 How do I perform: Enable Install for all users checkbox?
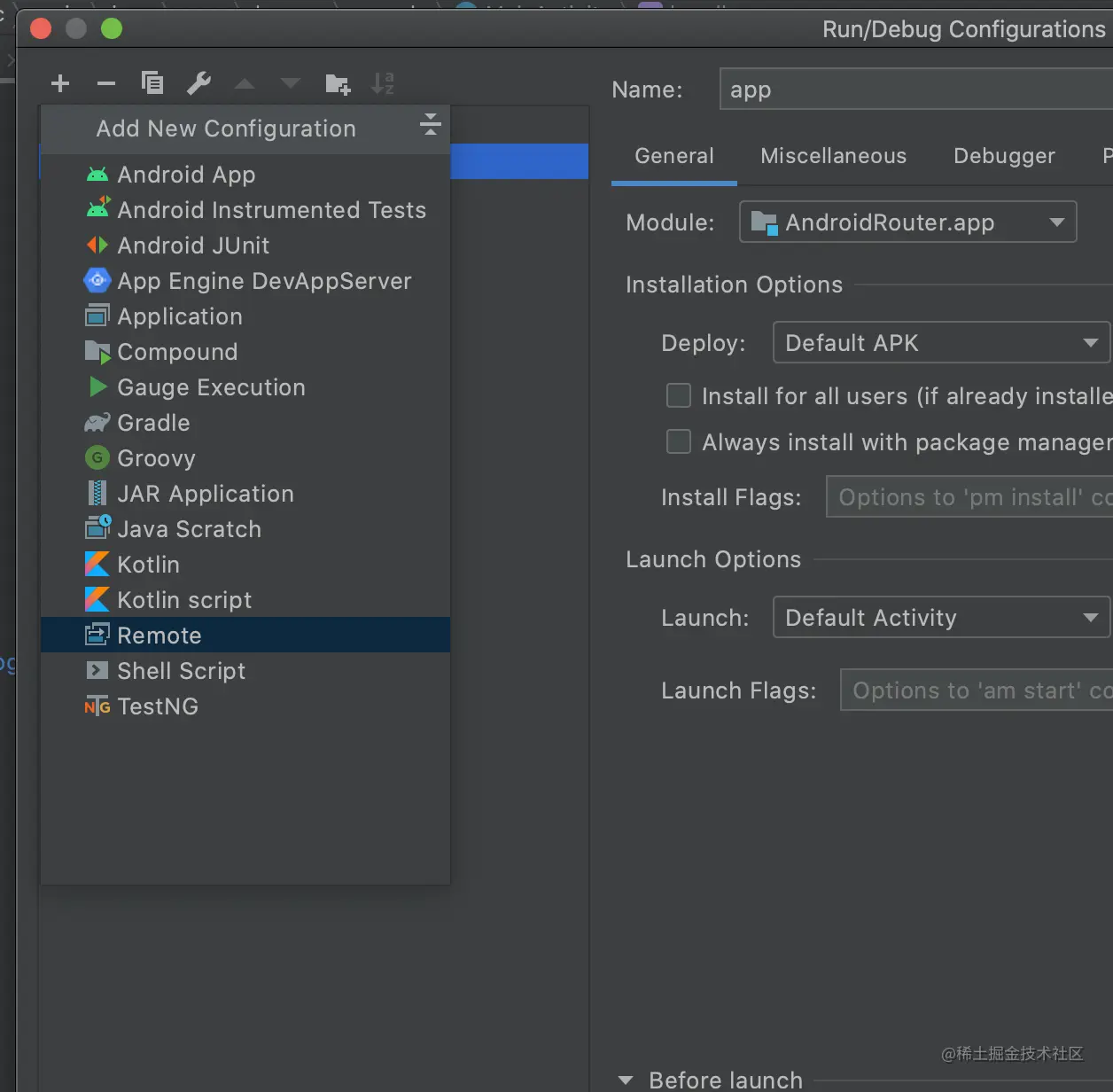coord(679,395)
